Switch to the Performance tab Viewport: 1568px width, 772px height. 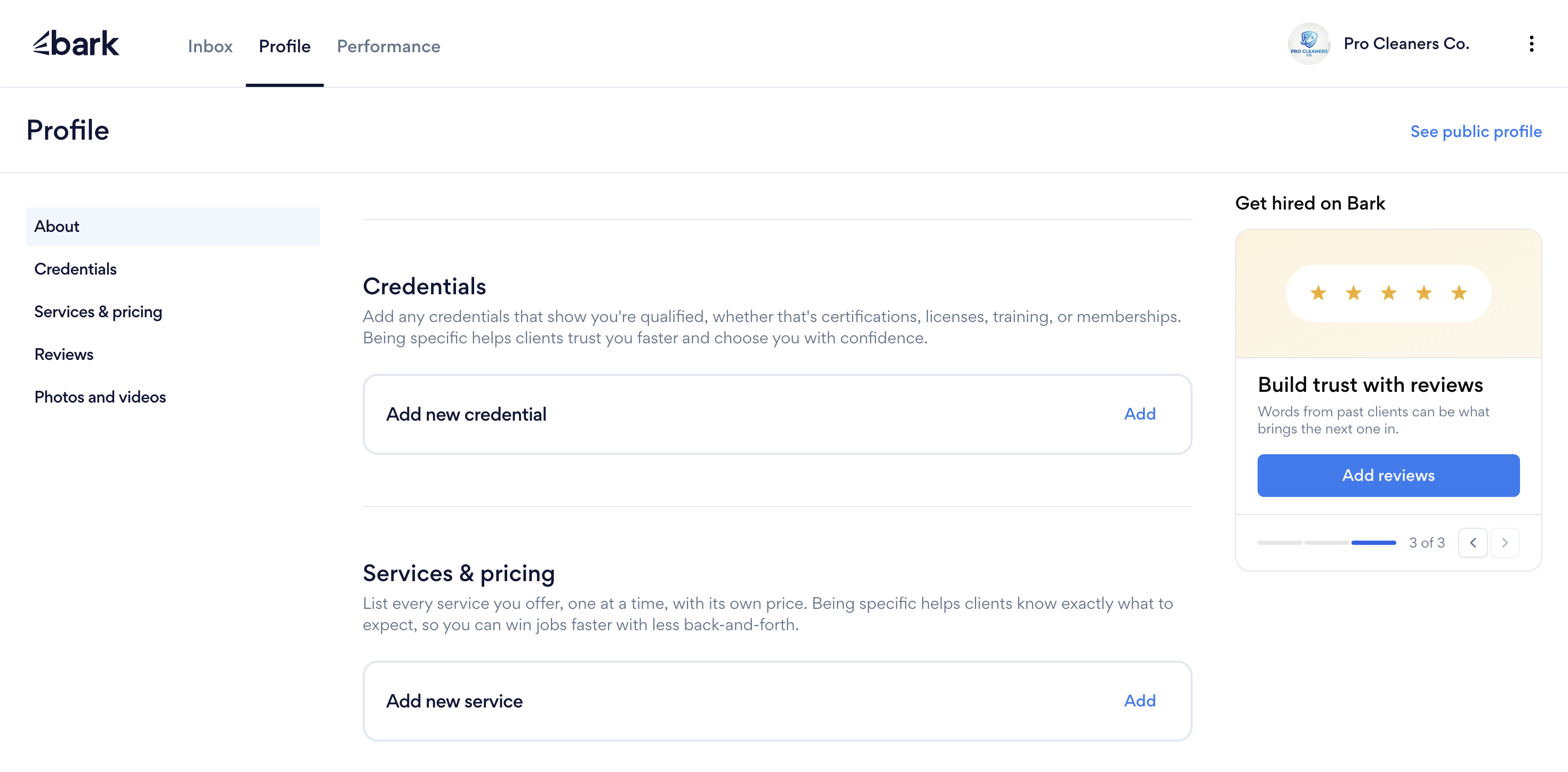[388, 46]
